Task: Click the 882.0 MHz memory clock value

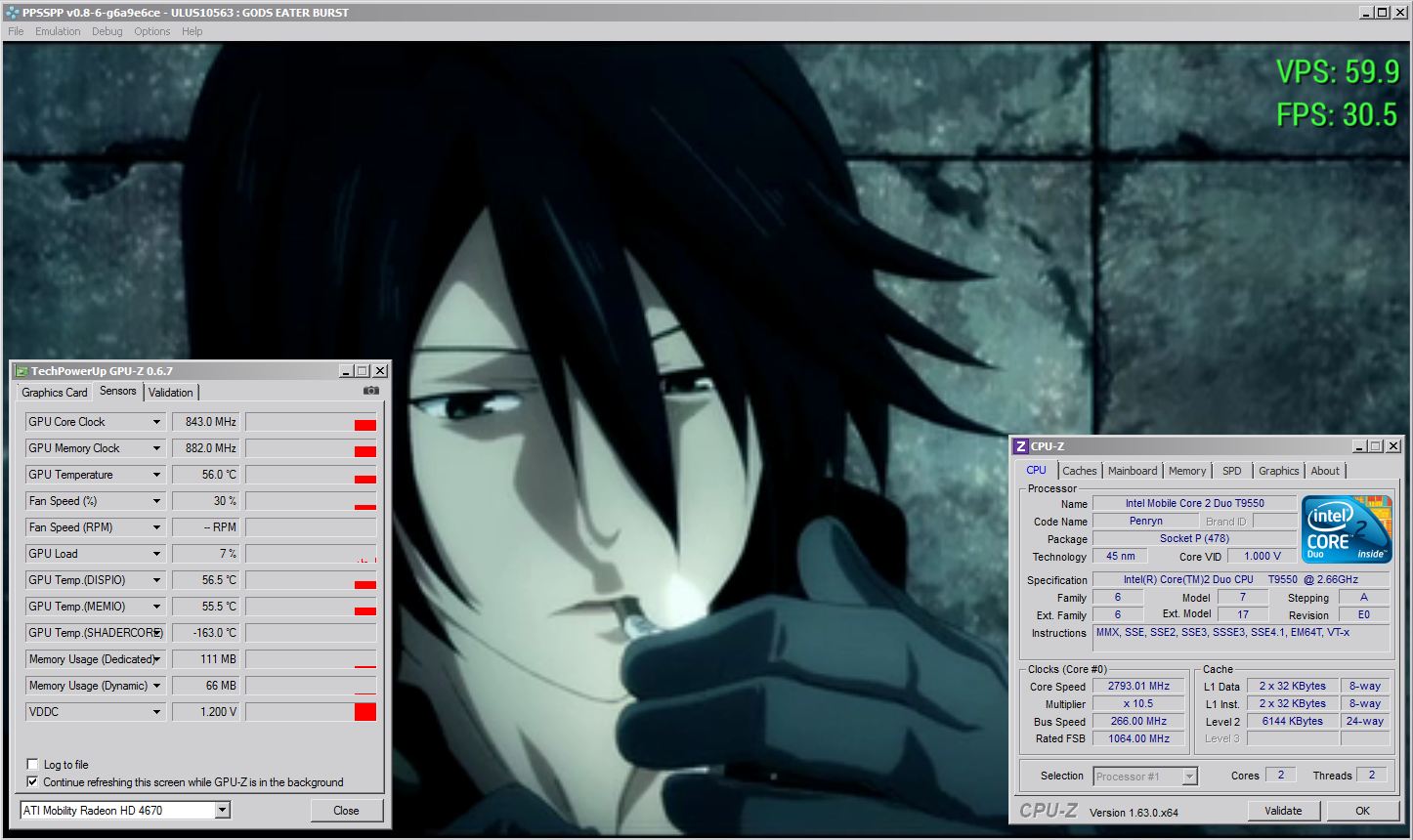Action: (206, 448)
